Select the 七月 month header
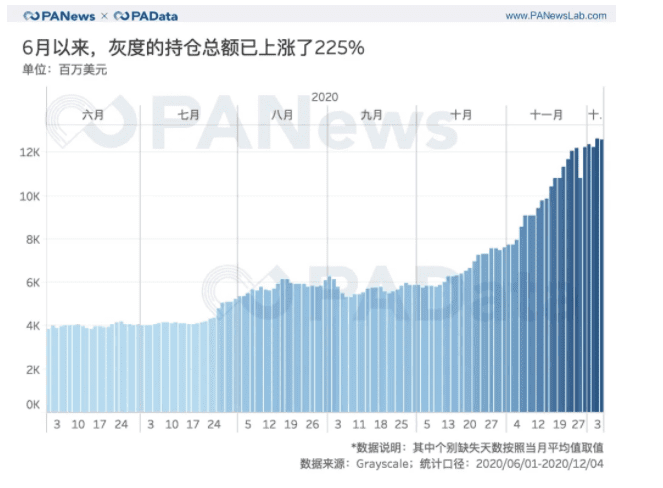The height and width of the screenshot is (488, 663). (188, 115)
